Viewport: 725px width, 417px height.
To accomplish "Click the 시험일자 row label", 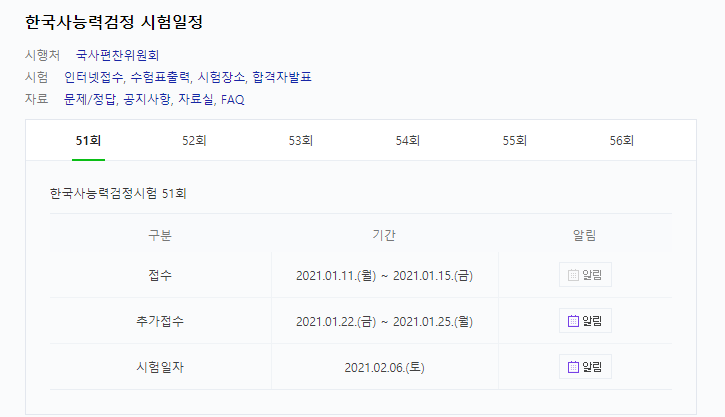I will coord(160,367).
